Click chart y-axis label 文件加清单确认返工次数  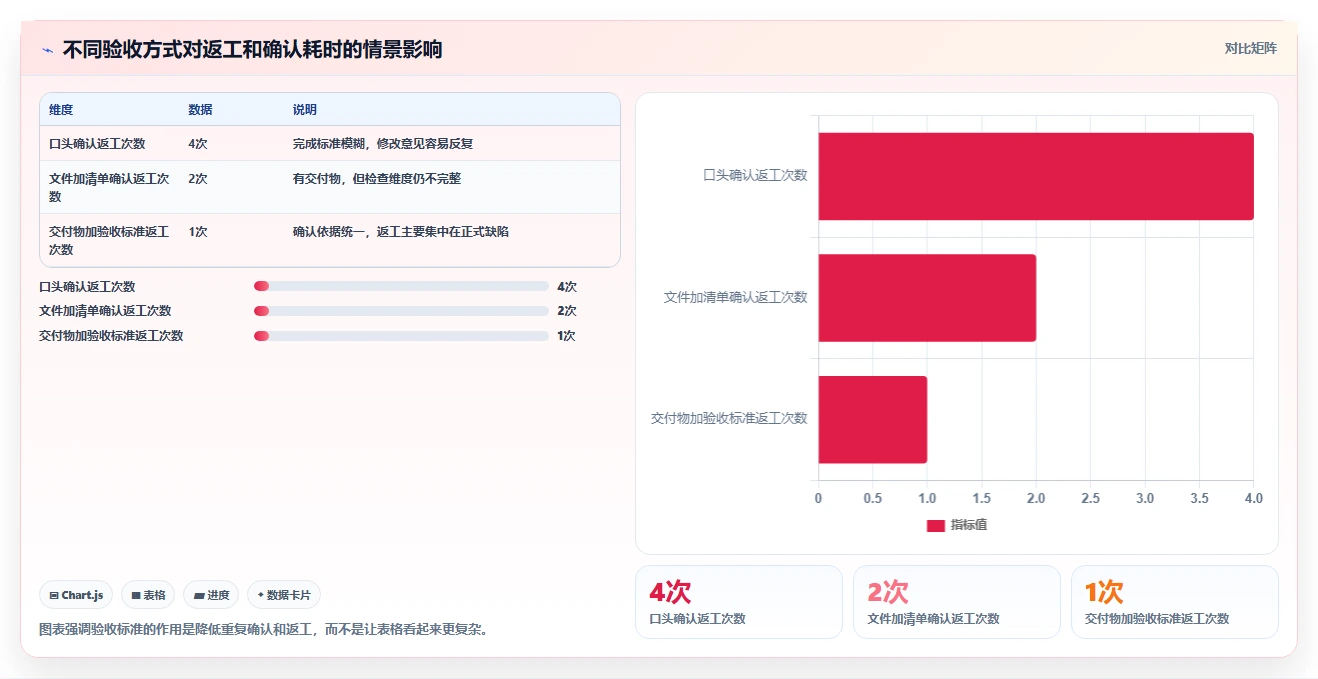(x=736, y=298)
